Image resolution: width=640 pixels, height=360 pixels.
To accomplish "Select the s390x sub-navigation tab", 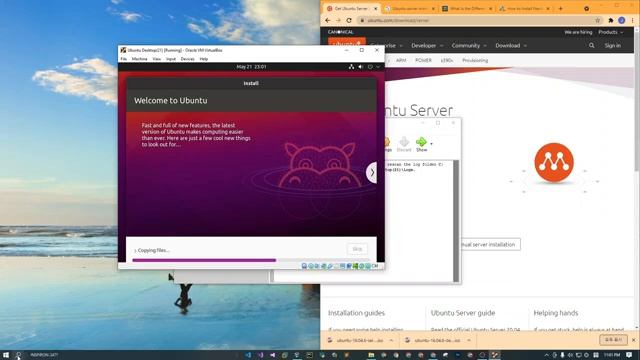I will [447, 60].
